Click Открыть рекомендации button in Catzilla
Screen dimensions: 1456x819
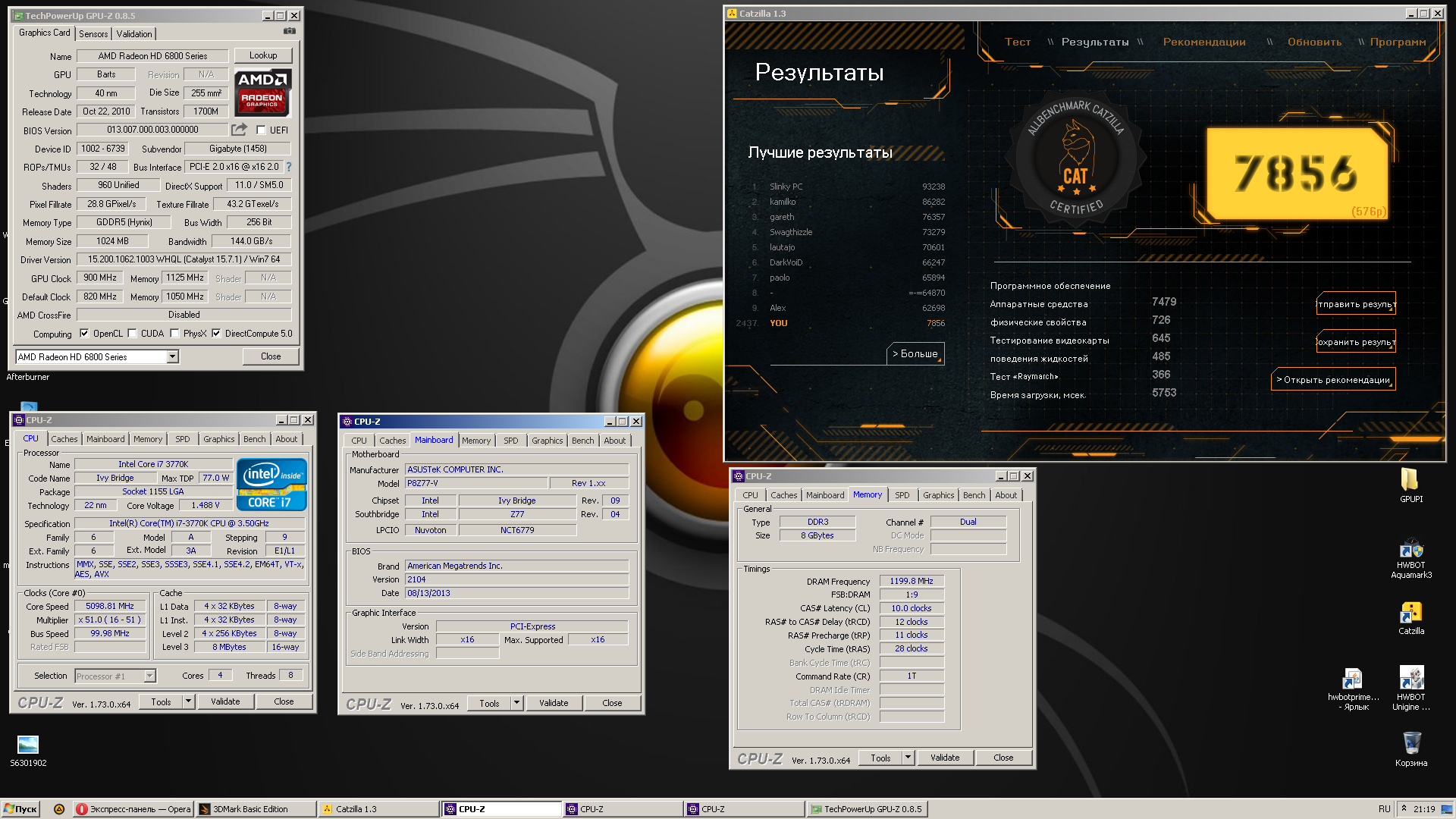1333,380
